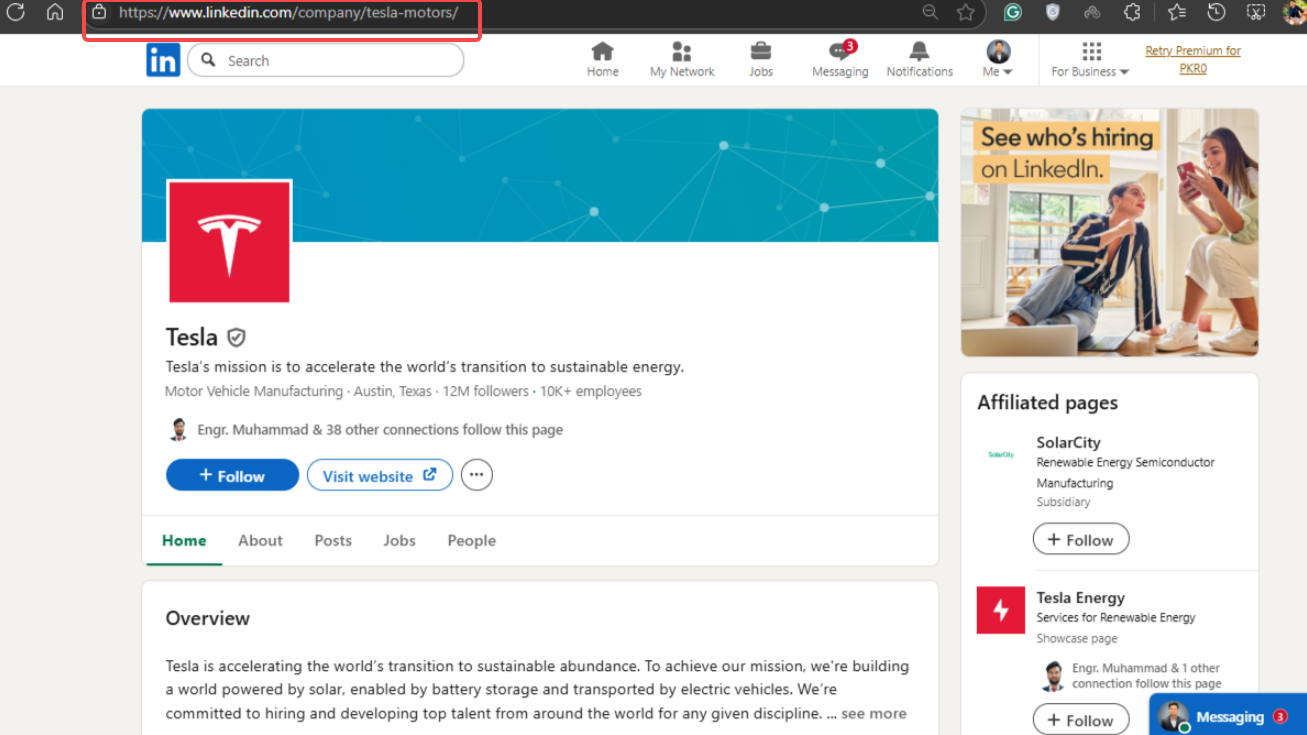Open the company Jobs tab
Screen dimensions: 1307x735
[x=399, y=540]
